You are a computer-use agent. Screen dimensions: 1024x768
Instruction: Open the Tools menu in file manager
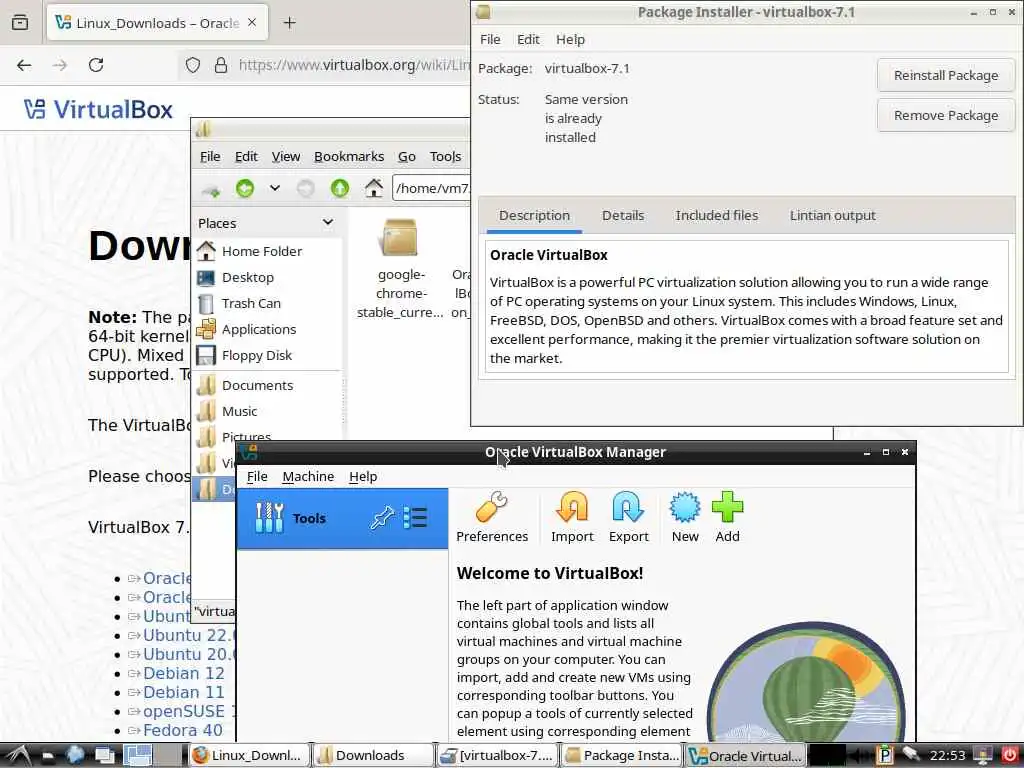tap(445, 157)
